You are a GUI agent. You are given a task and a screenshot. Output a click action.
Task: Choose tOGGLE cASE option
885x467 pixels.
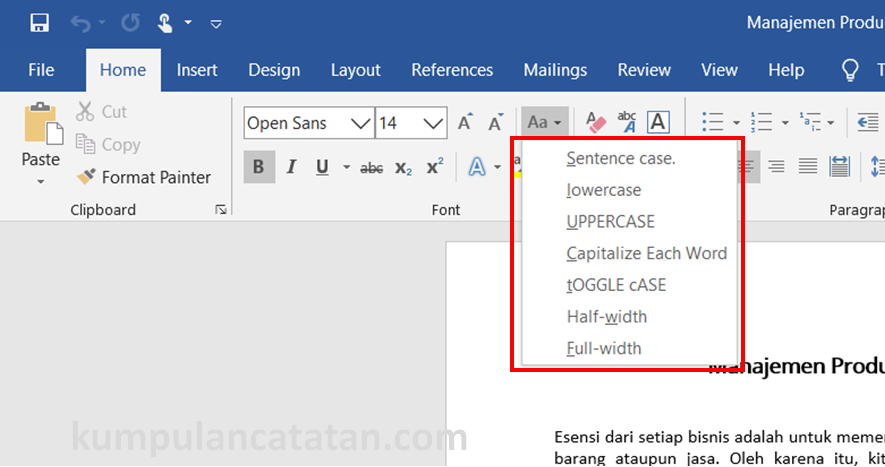click(x=630, y=285)
